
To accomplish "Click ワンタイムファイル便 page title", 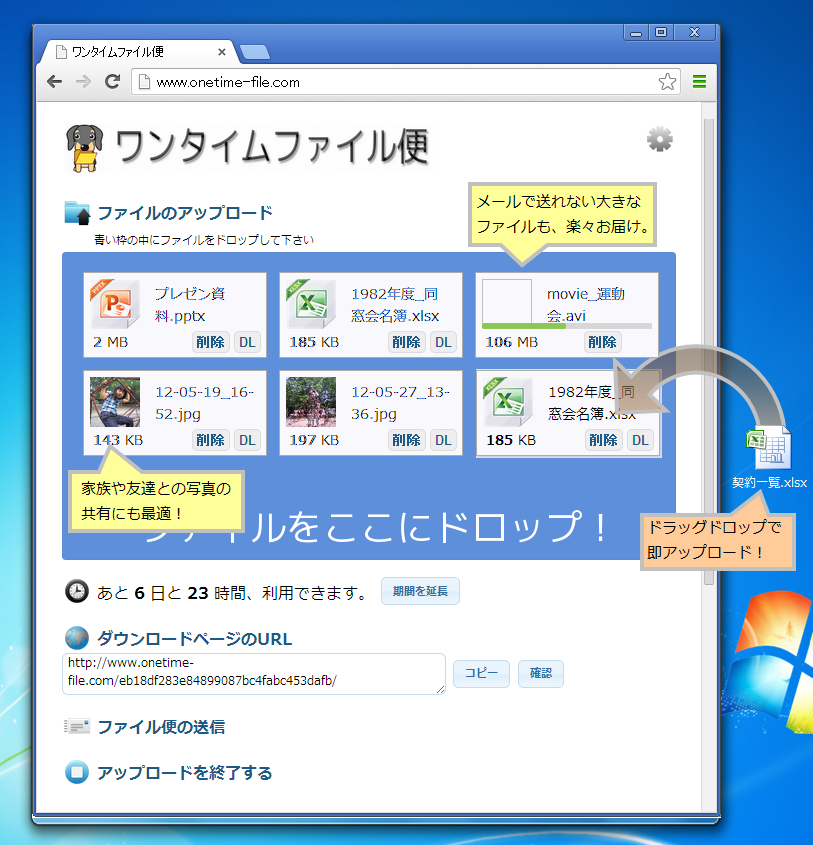I will pyautogui.click(x=272, y=147).
